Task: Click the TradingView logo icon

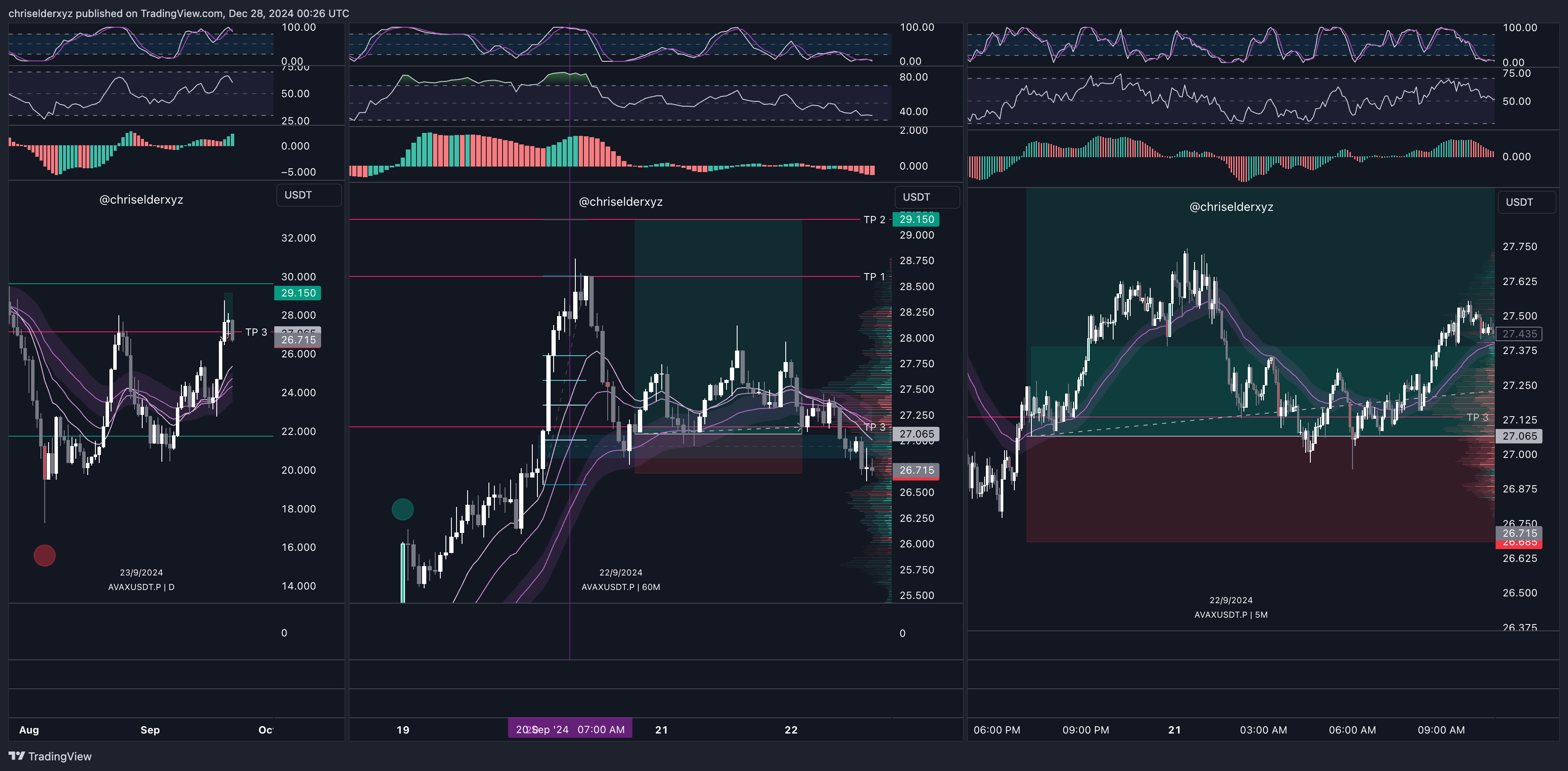Action: 17,756
